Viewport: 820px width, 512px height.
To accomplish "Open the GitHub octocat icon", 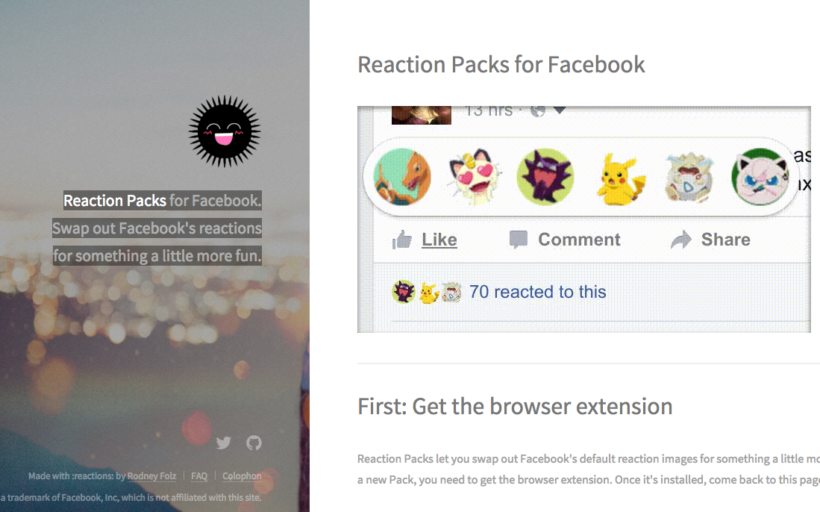I will (254, 443).
